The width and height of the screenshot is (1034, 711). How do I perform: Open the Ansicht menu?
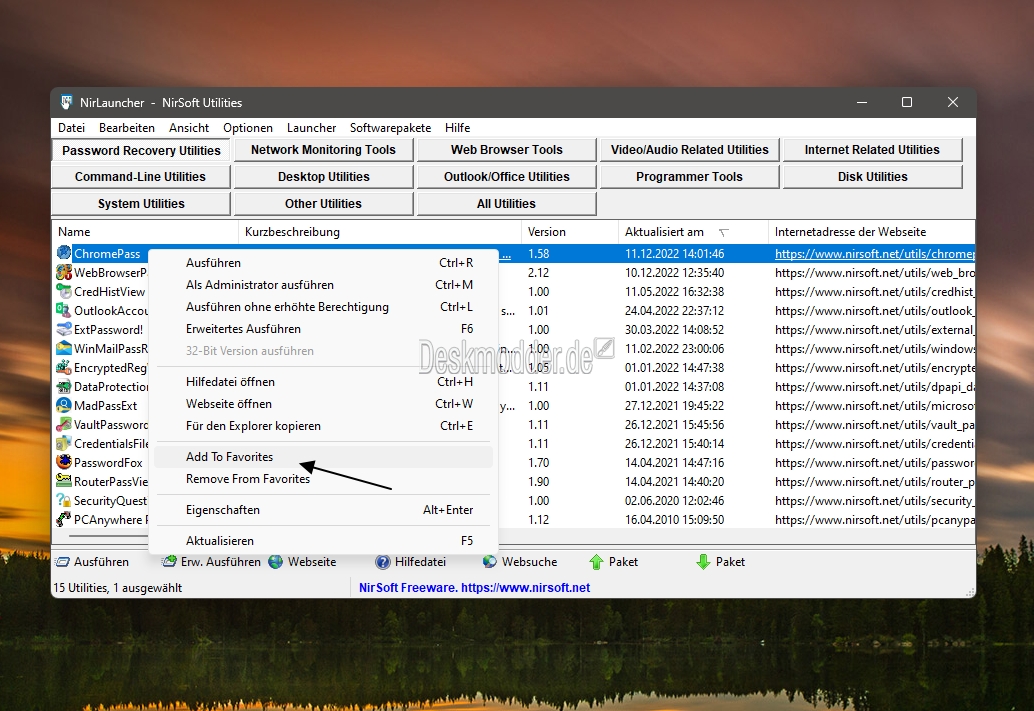(189, 128)
